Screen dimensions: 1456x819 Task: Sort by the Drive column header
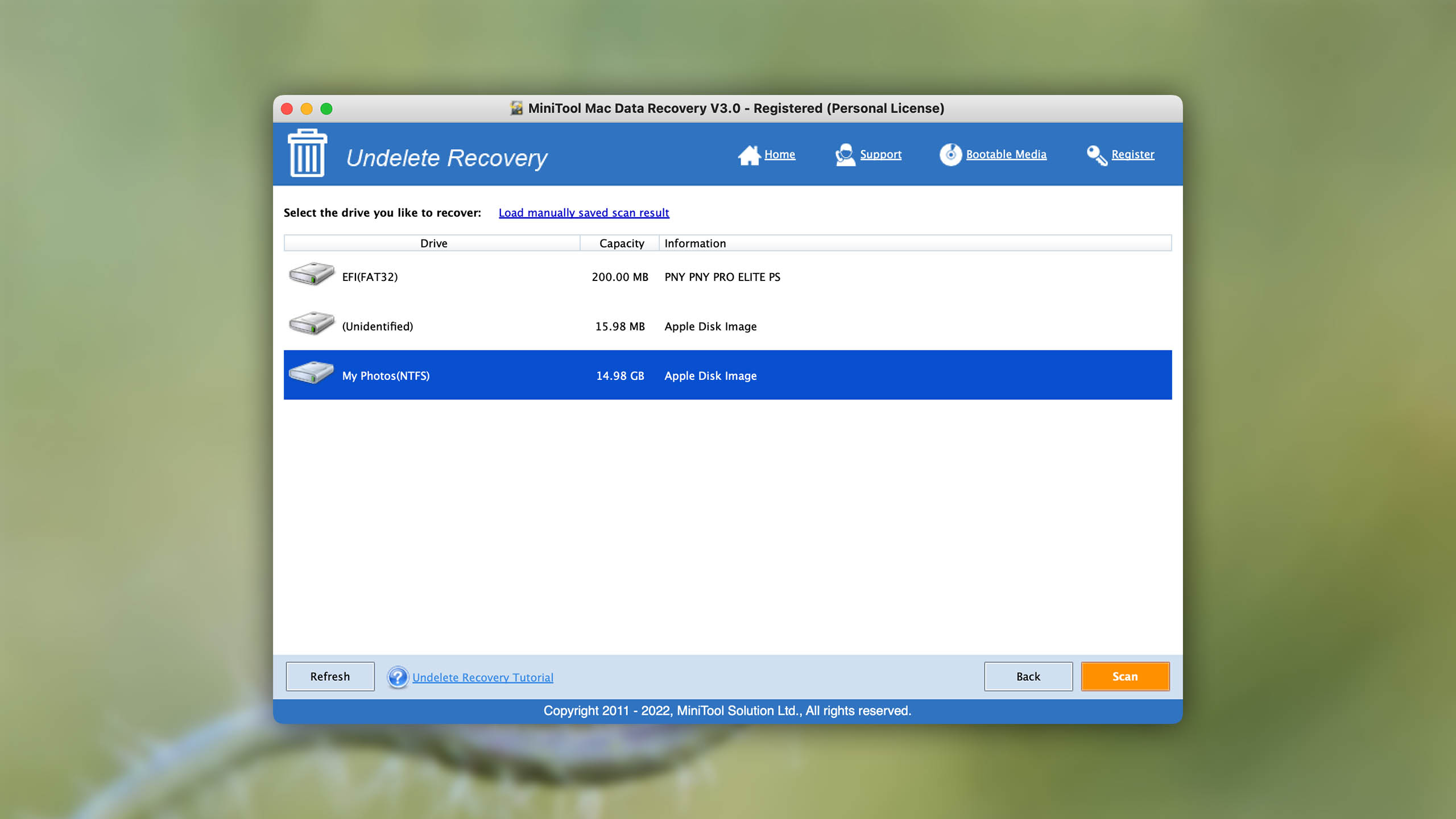pos(432,243)
